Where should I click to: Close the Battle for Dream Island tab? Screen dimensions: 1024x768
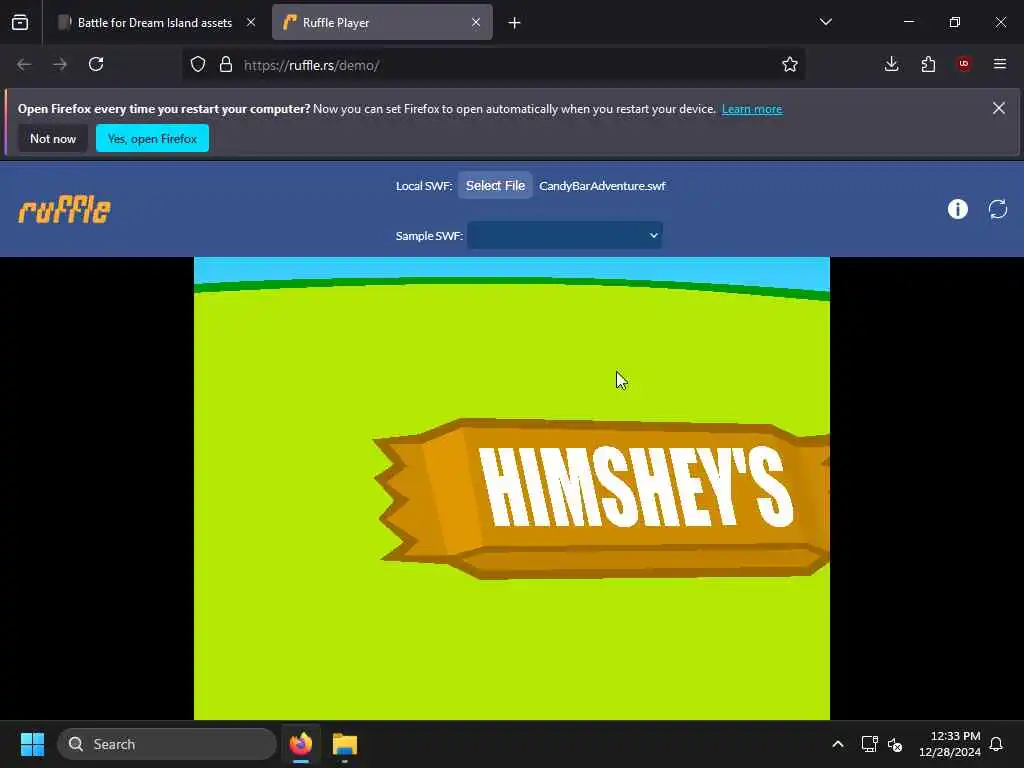(x=251, y=23)
